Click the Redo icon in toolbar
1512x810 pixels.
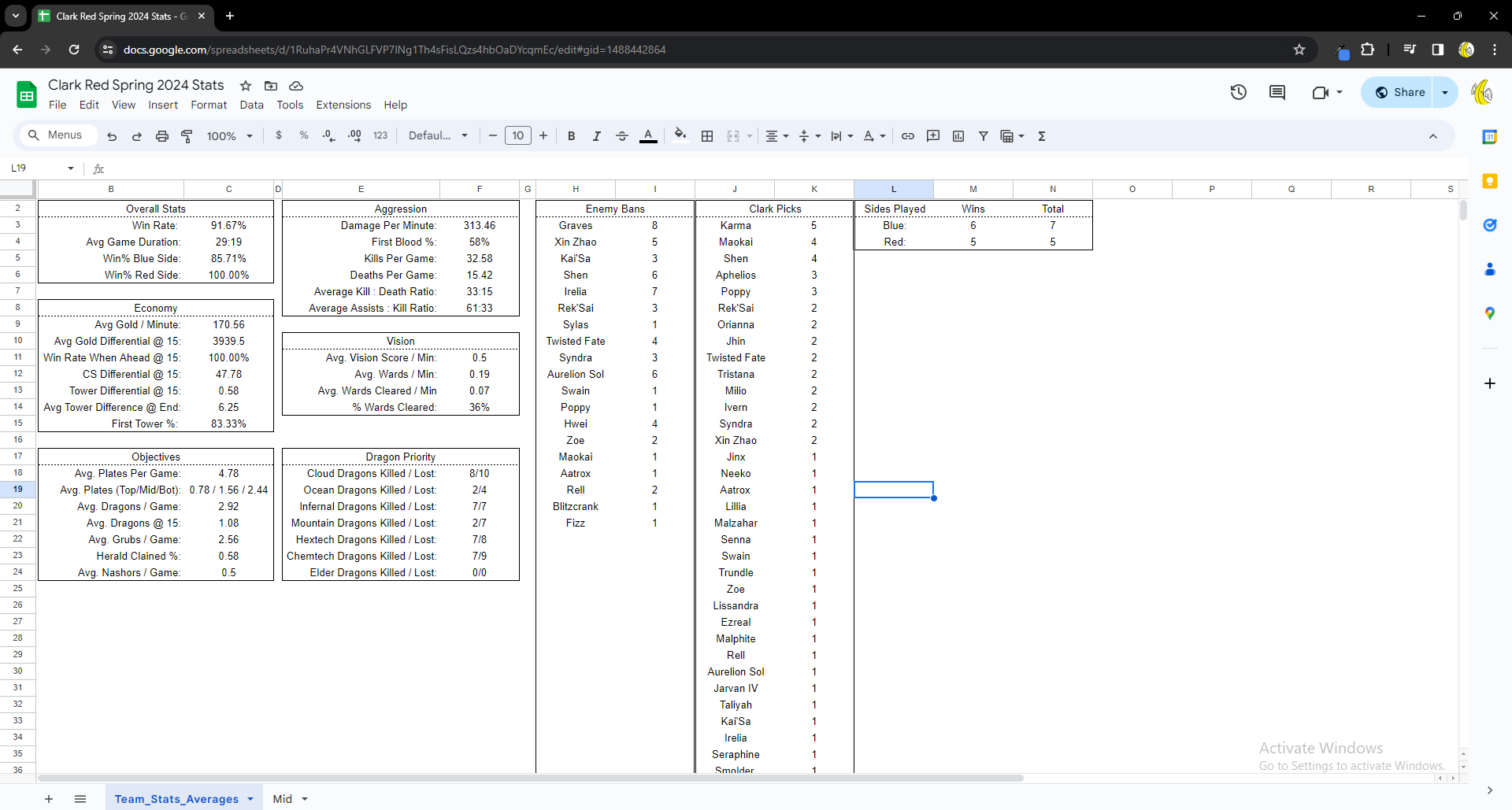137,136
